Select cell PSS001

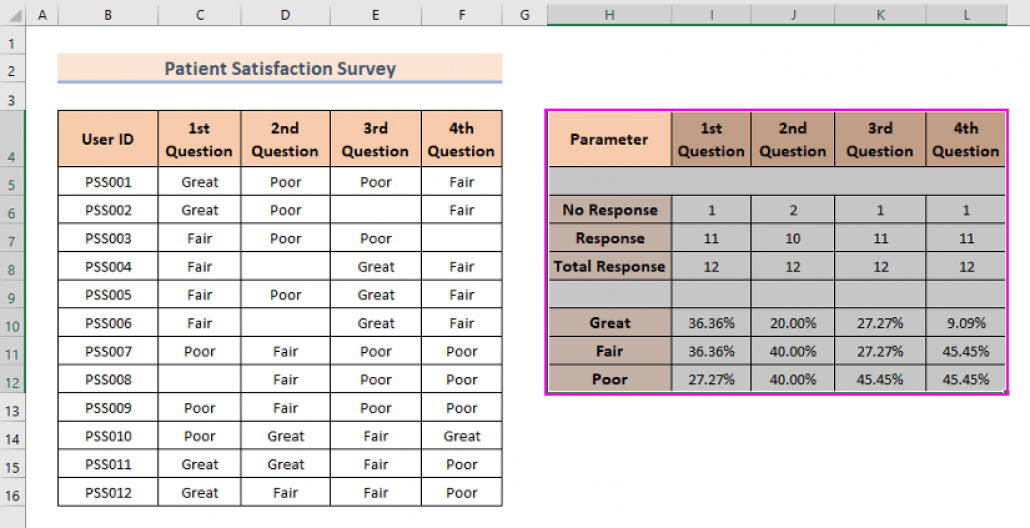[x=108, y=182]
